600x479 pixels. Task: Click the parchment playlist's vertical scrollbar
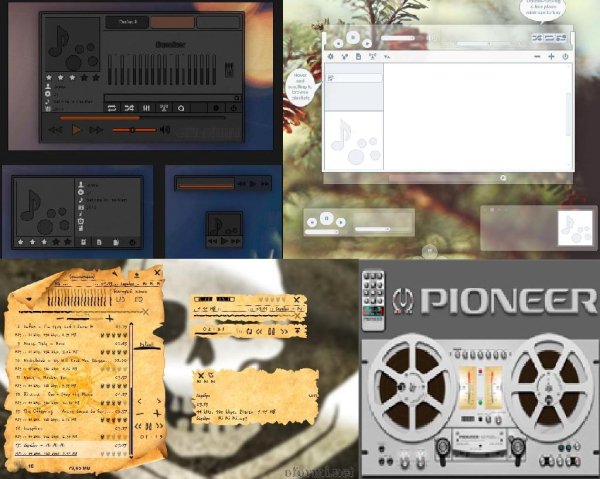point(131,390)
